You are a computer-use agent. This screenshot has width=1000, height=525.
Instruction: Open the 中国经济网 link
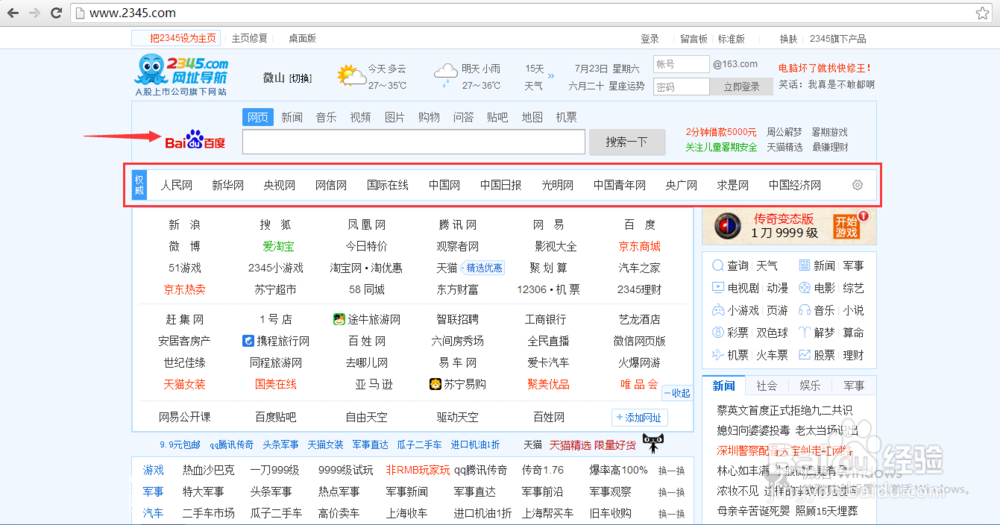click(795, 185)
